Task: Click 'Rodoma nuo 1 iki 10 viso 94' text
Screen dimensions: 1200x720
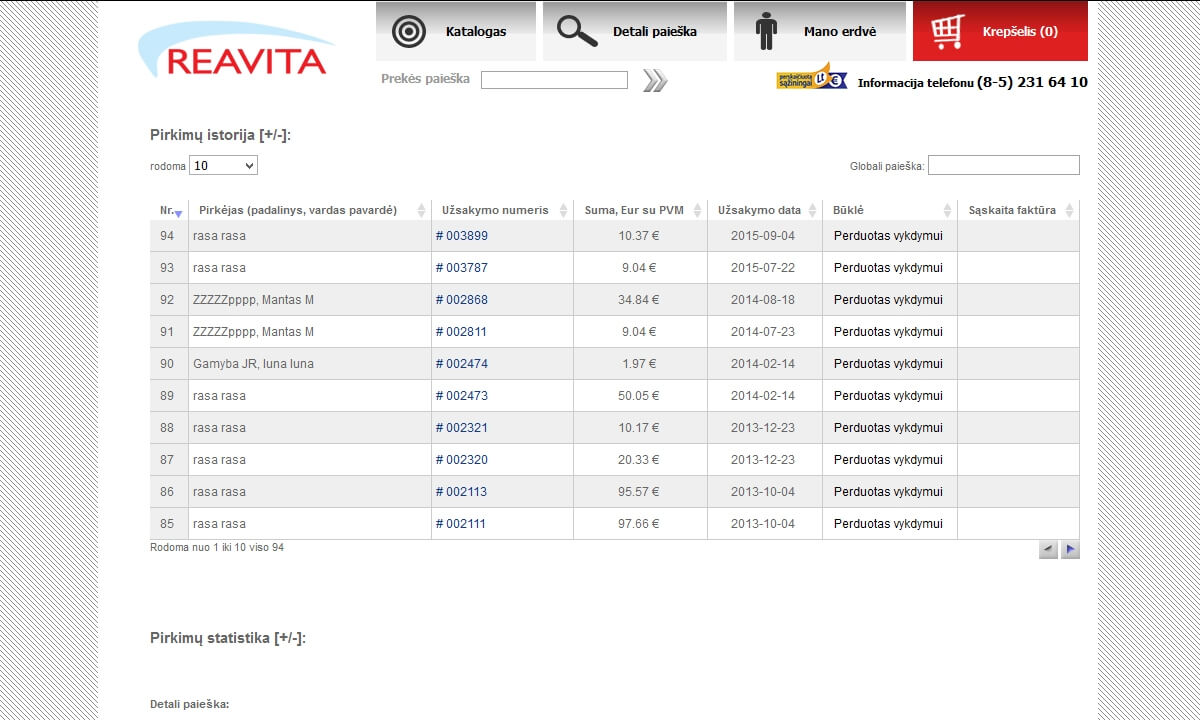Action: click(217, 548)
